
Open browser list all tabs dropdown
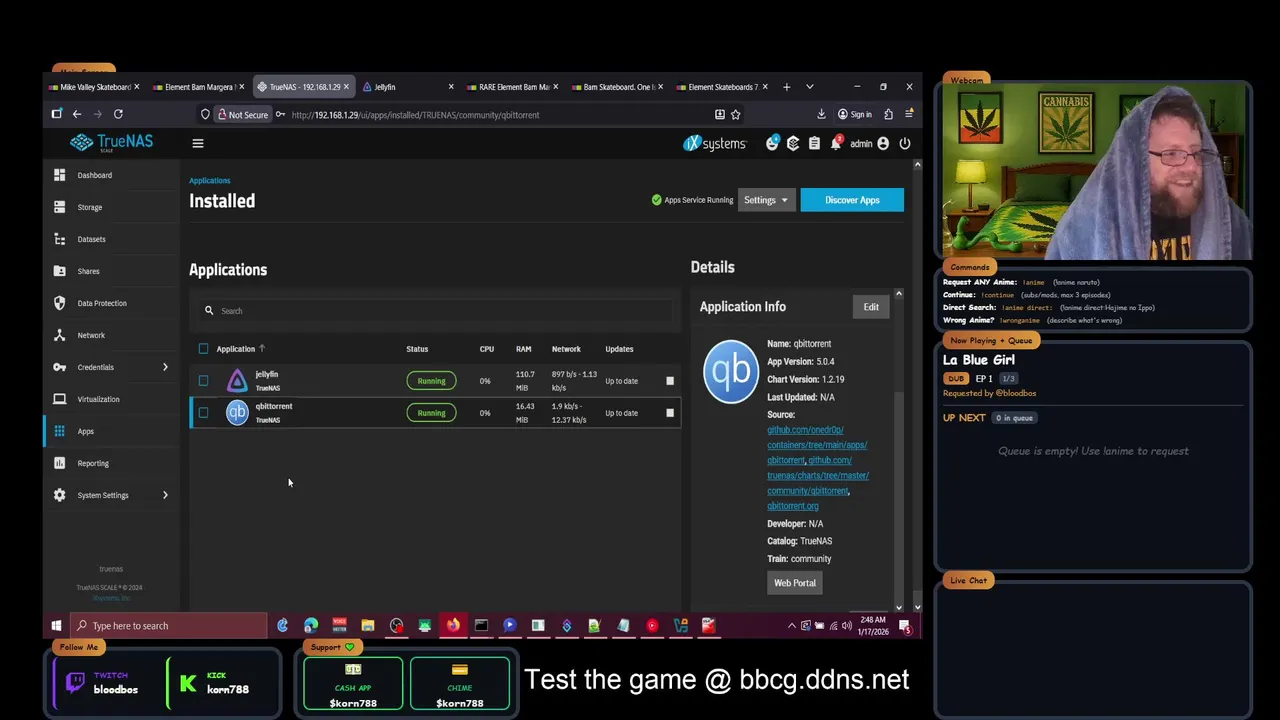pos(810,87)
